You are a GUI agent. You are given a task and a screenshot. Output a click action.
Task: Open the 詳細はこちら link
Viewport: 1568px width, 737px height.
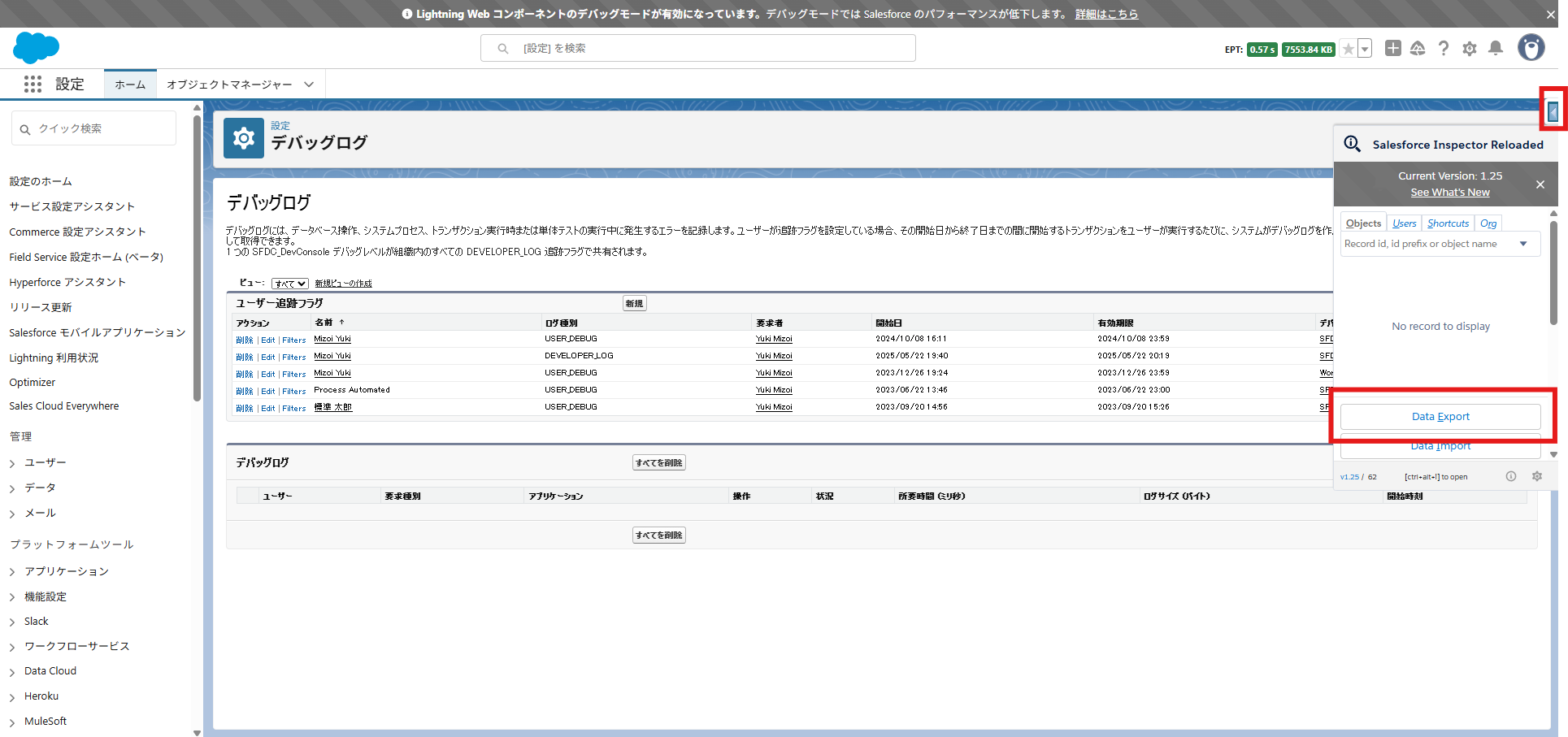[1106, 14]
